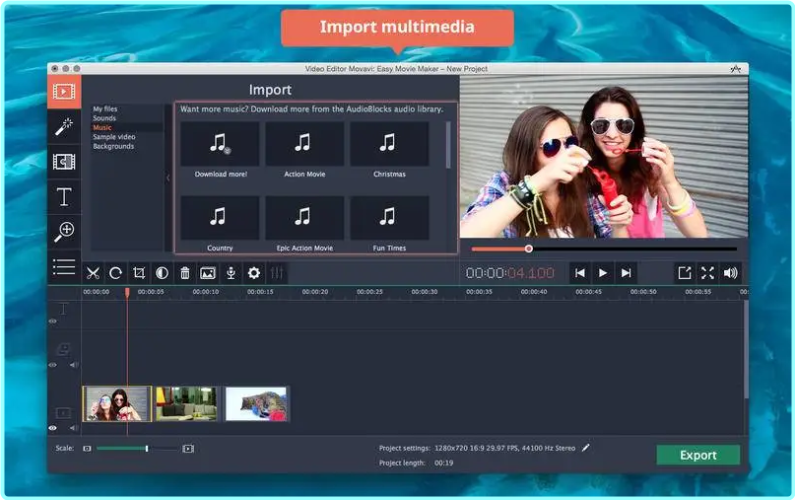
Task: Open the image properties icon
Action: click(x=208, y=273)
